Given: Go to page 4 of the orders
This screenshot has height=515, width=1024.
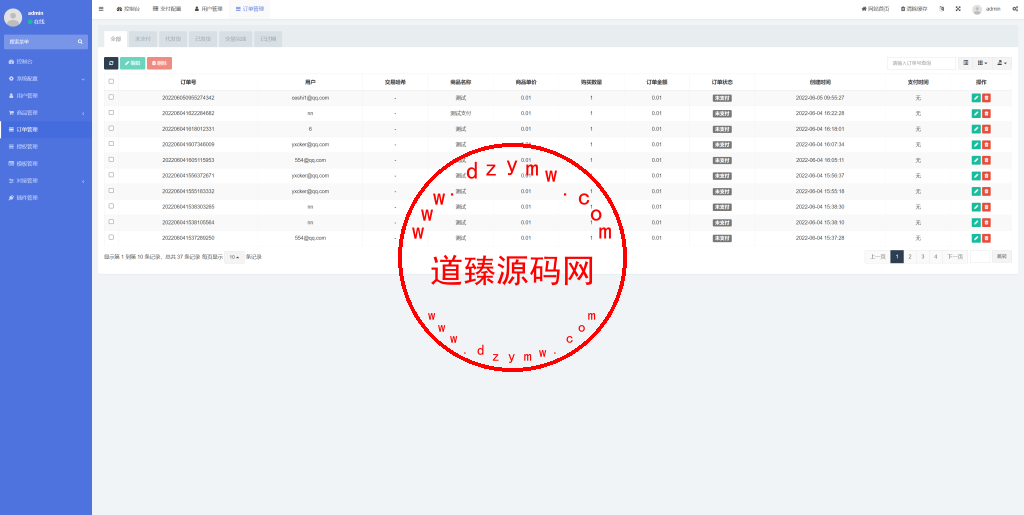Looking at the screenshot, I should point(935,257).
